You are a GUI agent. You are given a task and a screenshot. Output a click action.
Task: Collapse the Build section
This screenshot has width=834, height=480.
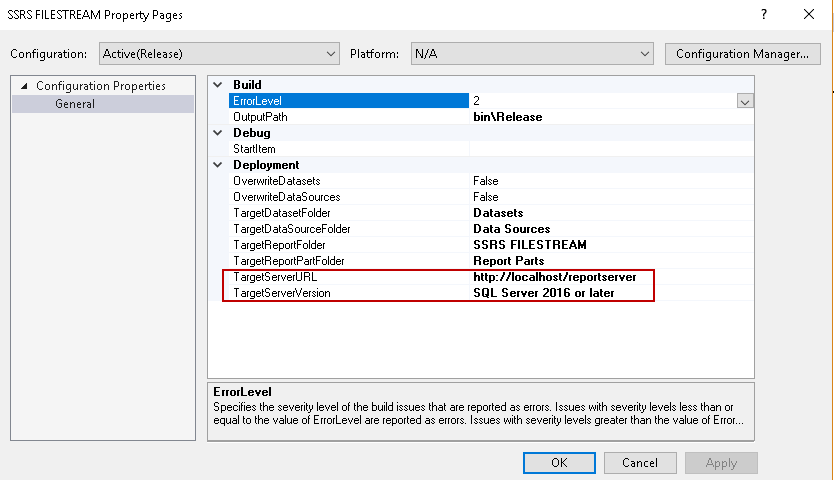(218, 85)
